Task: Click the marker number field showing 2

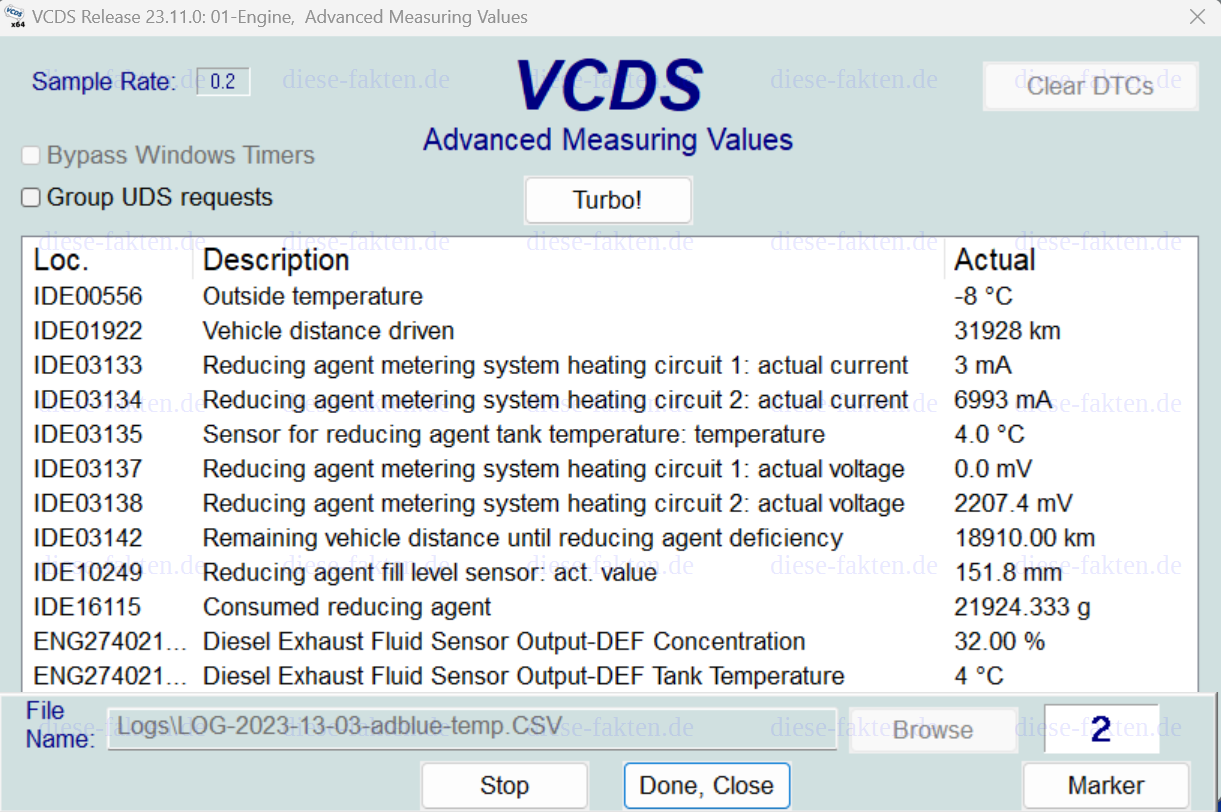Action: coord(1102,729)
